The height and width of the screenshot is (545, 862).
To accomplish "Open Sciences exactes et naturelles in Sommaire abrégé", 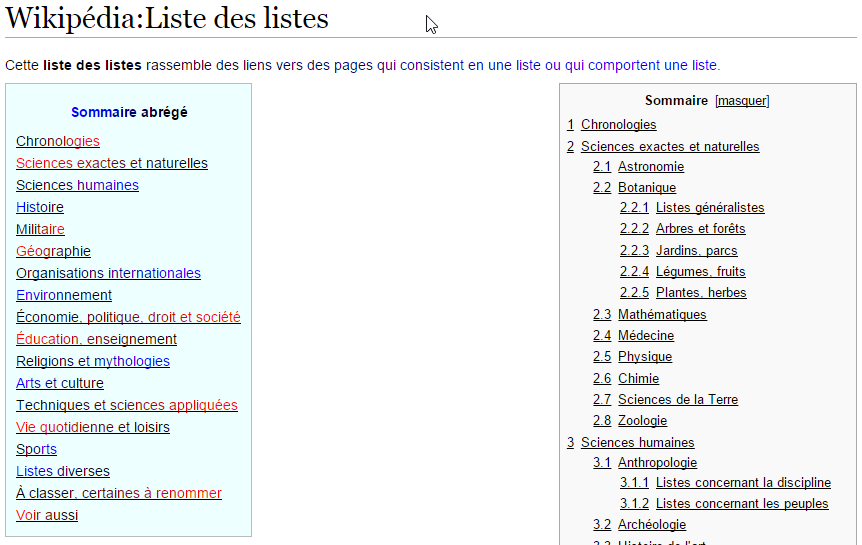I will point(112,163).
